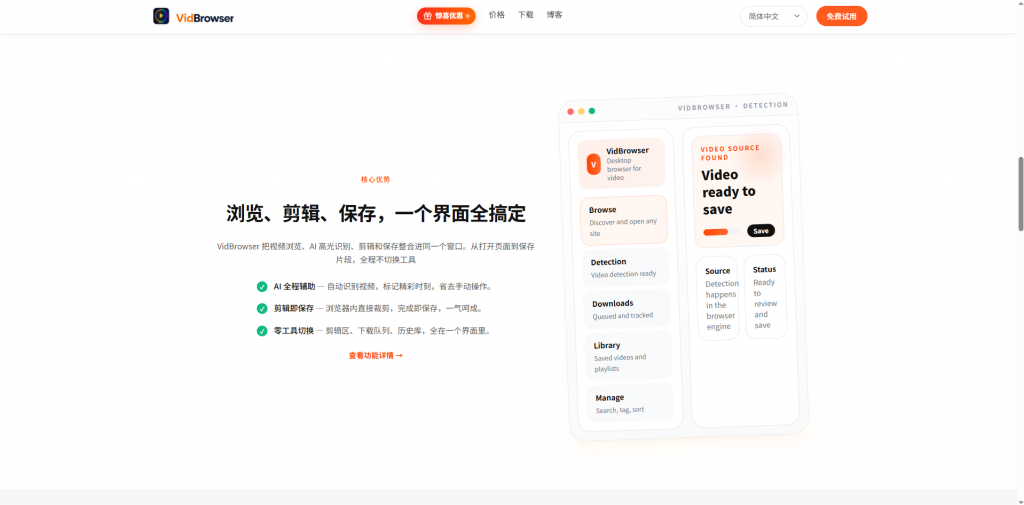Go to the 价格 menu item
This screenshot has width=1024, height=505.
[496, 15]
